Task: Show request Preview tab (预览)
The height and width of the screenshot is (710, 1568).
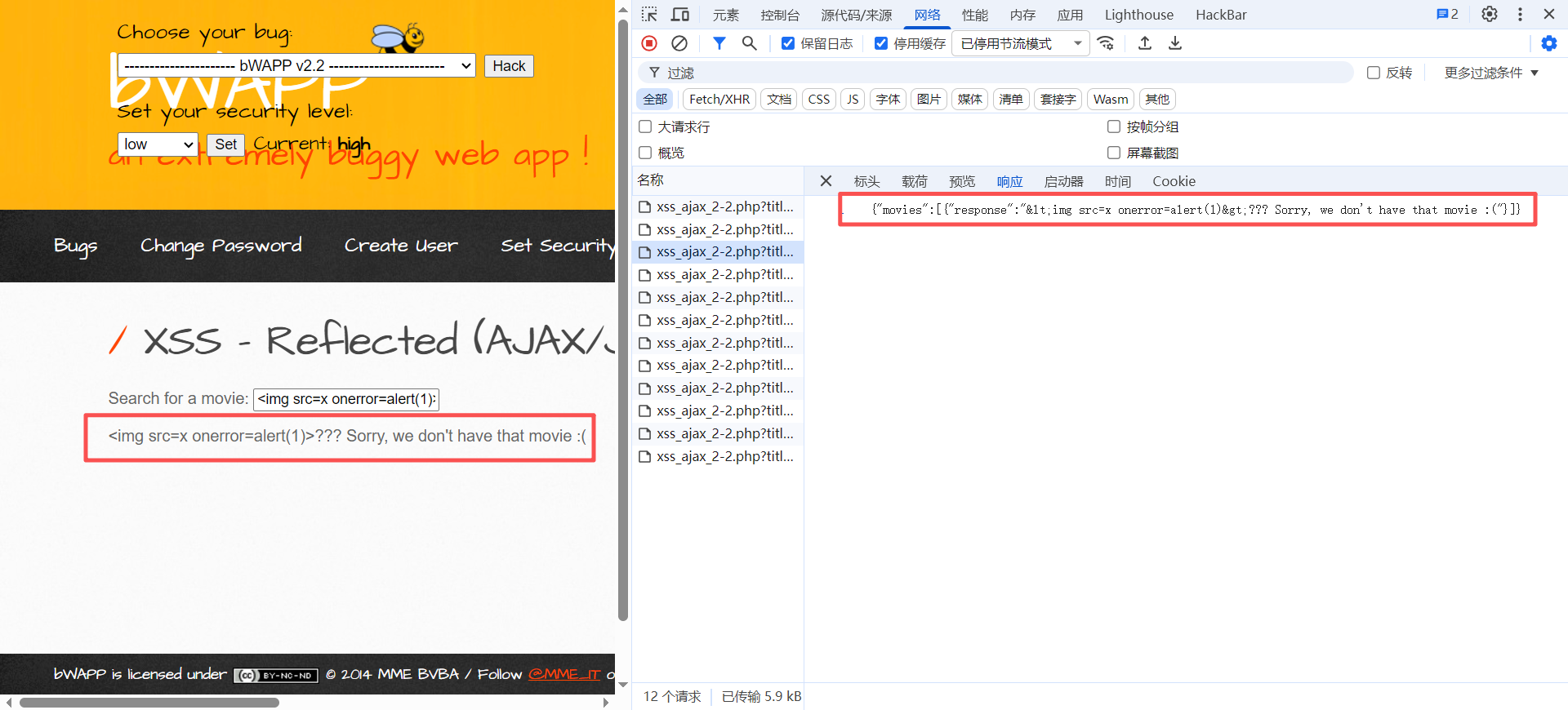Action: click(962, 181)
